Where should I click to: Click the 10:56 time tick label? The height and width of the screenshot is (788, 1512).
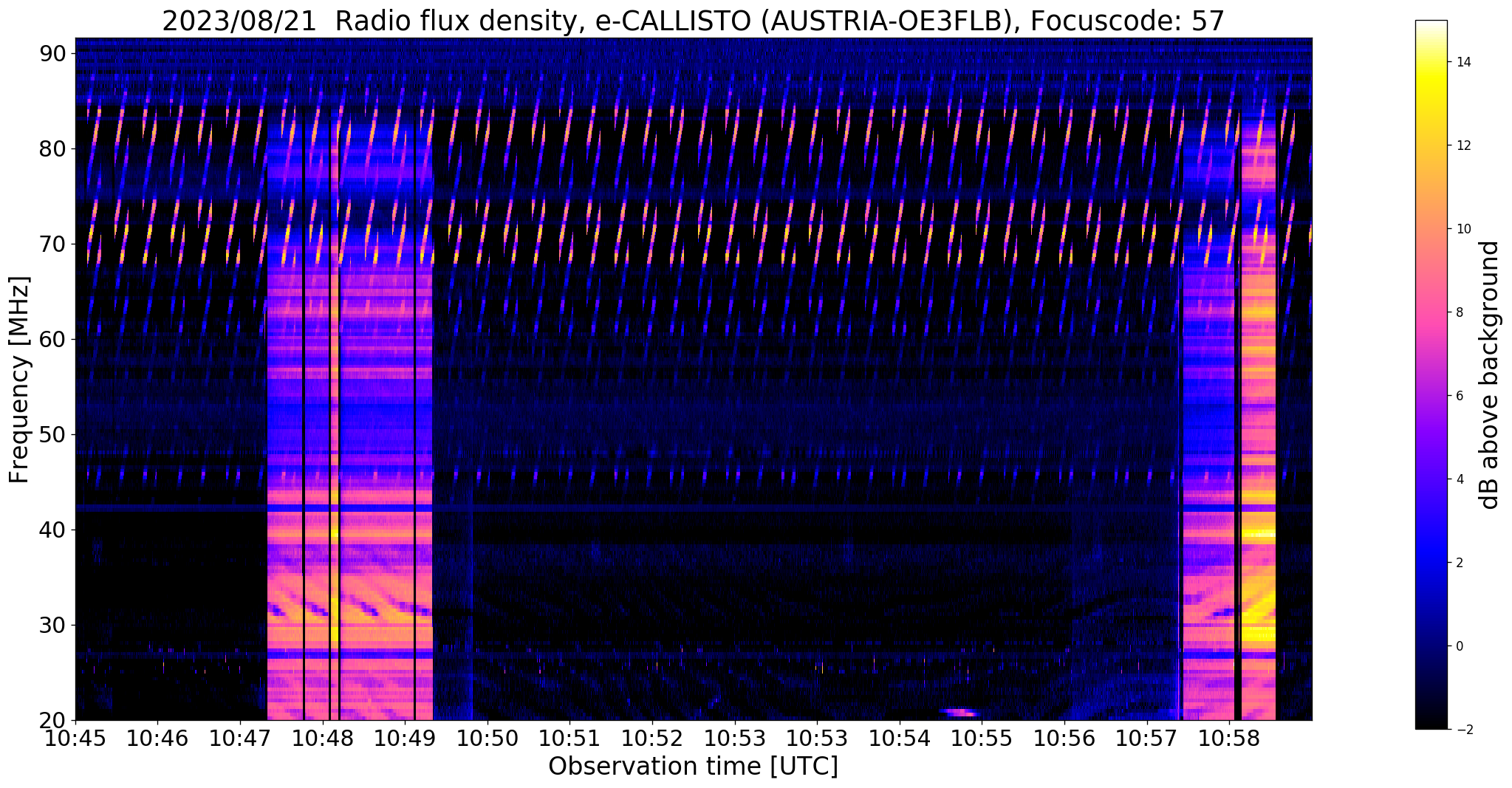pyautogui.click(x=1064, y=737)
